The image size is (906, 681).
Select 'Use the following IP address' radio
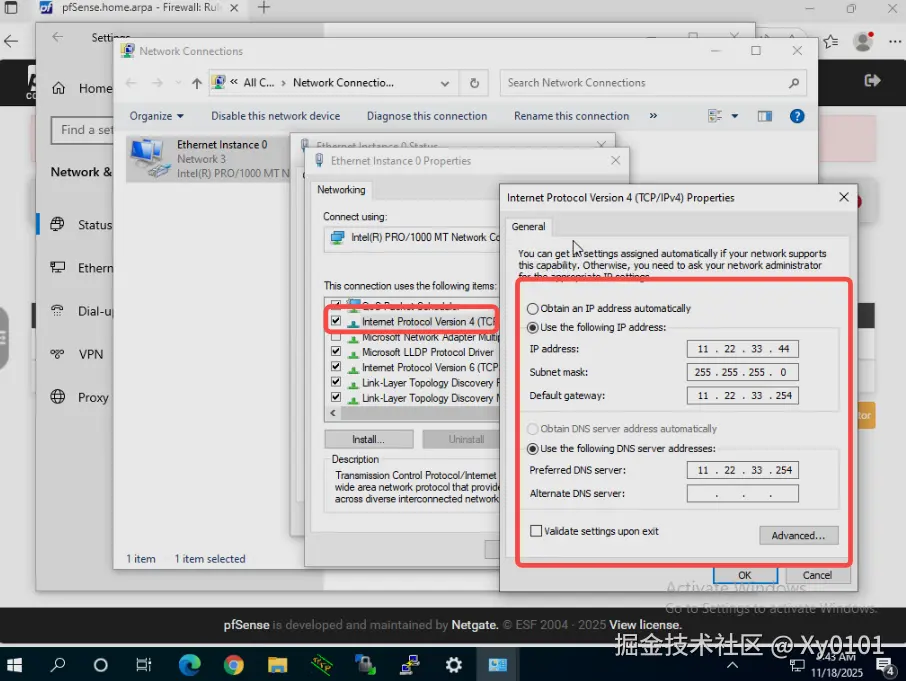pyautogui.click(x=532, y=328)
